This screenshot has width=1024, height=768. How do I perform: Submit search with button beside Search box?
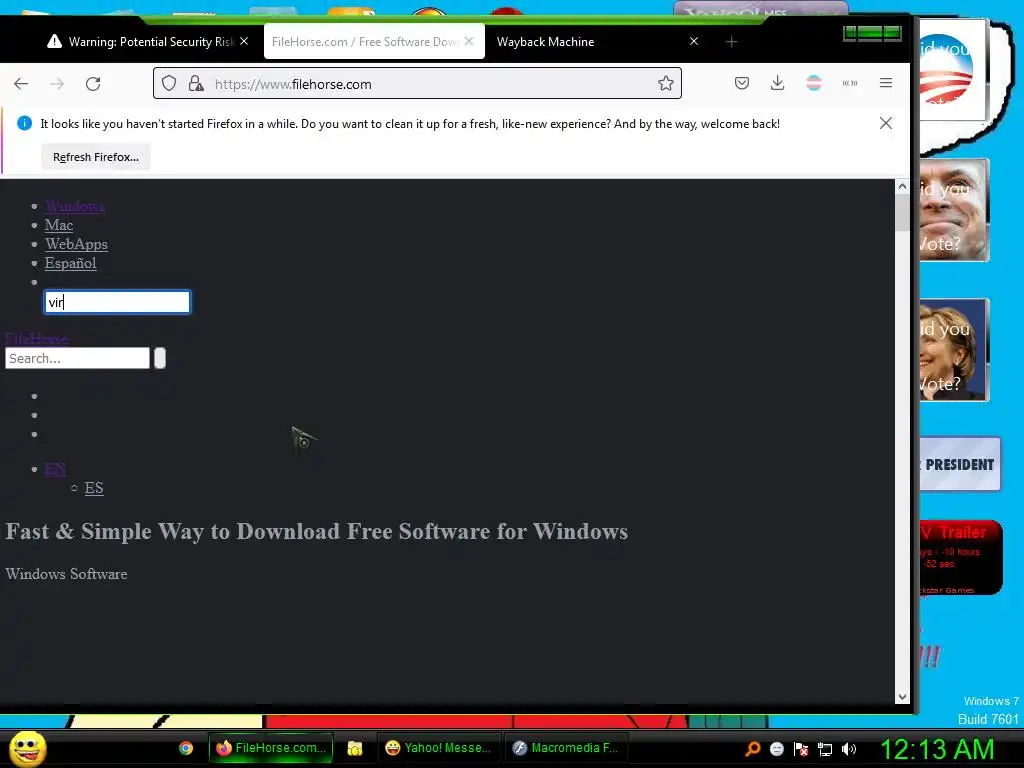click(x=160, y=358)
